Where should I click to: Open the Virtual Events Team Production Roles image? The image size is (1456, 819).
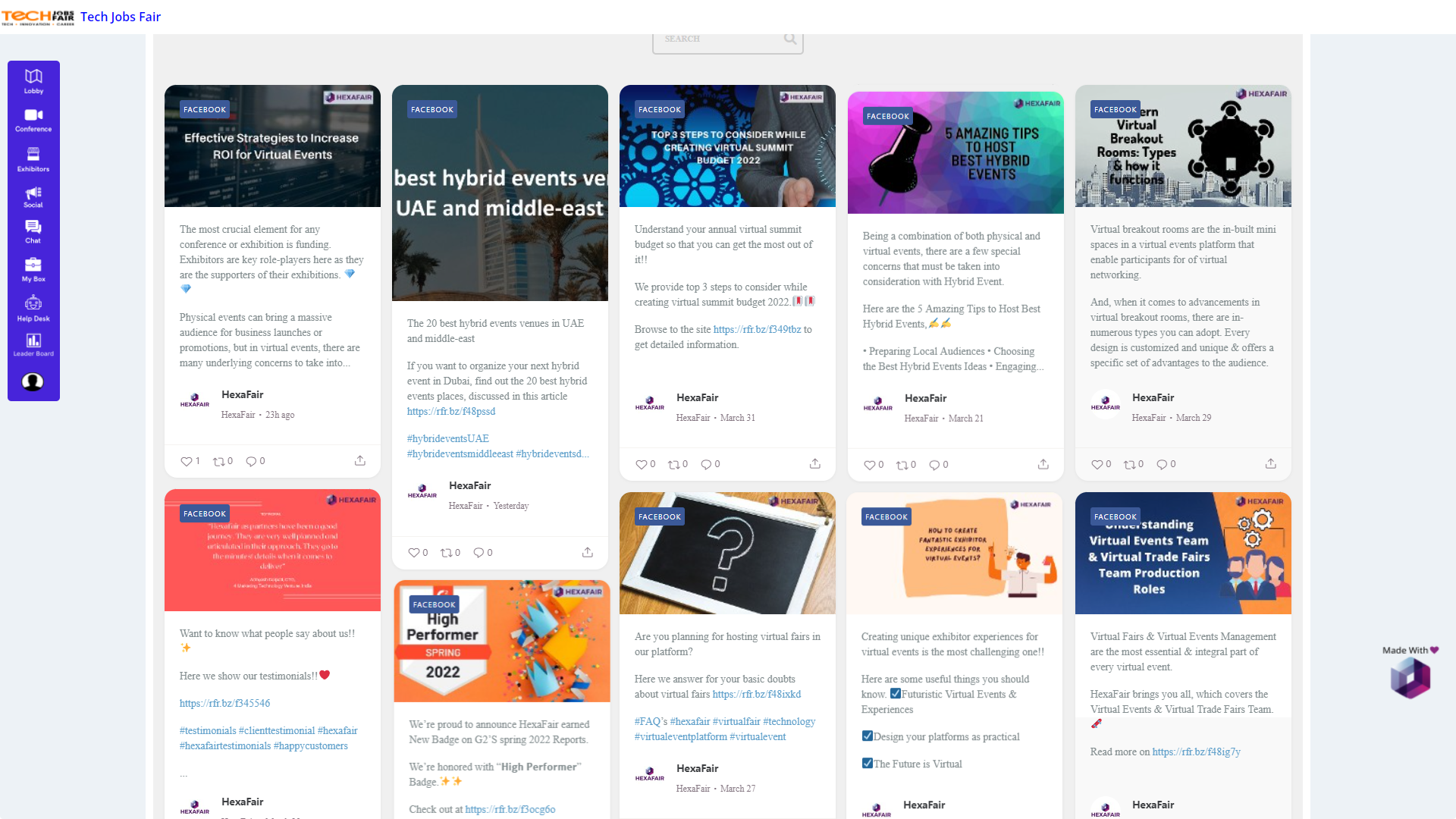coord(1183,553)
